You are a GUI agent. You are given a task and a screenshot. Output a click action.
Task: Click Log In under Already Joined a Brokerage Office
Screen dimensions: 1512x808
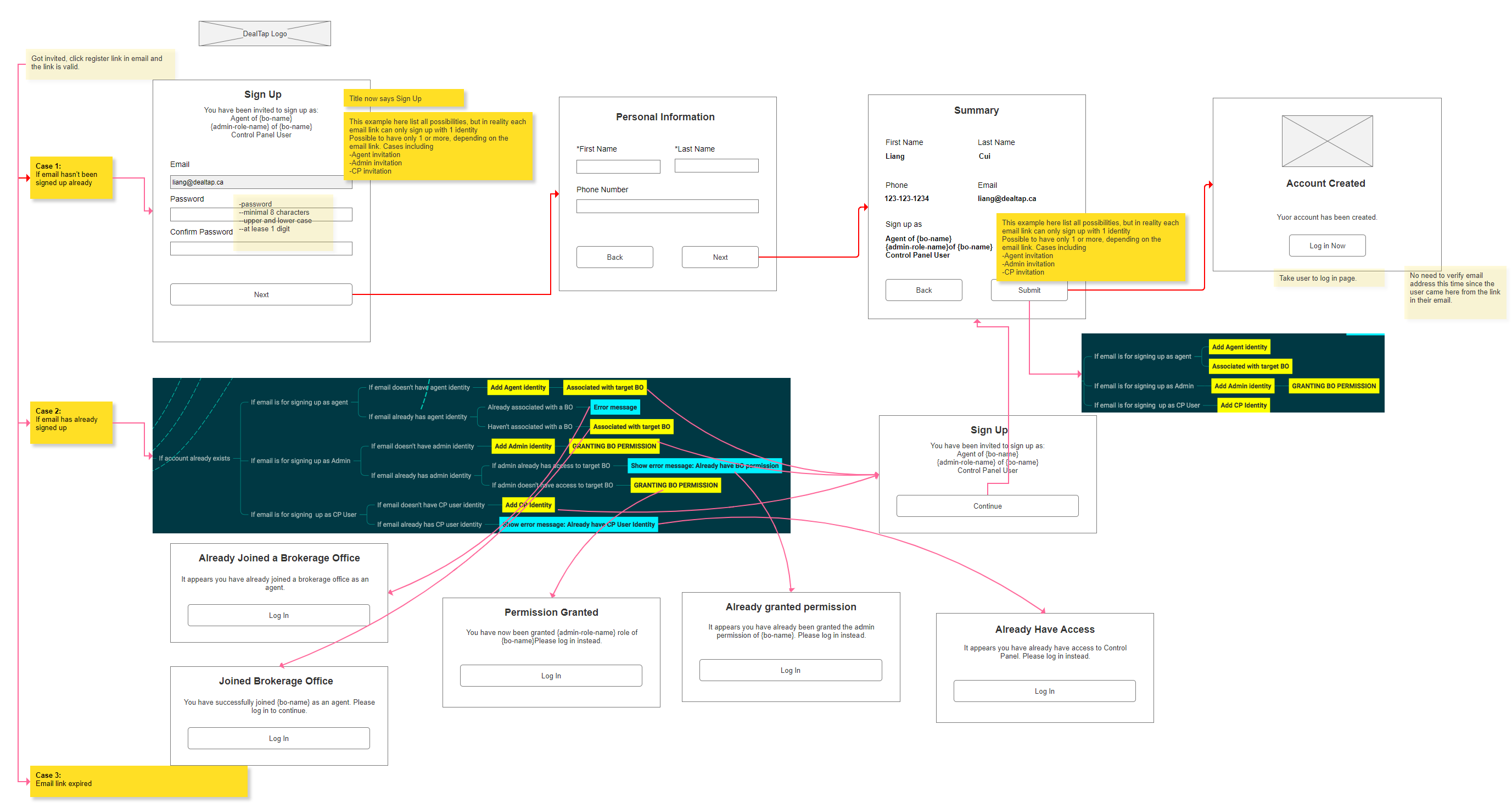[279, 615]
